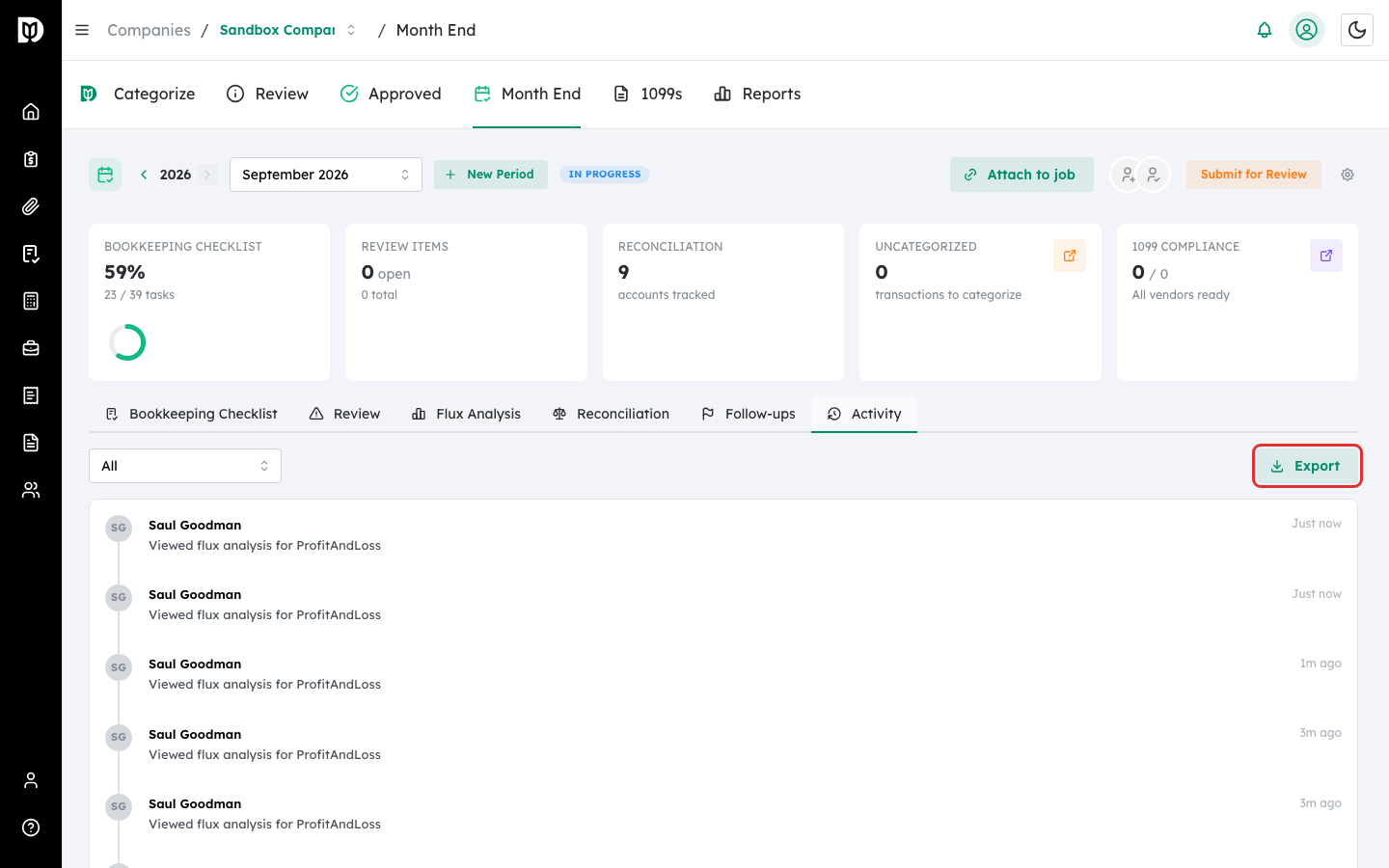Go to the 1099s tab

point(648,94)
